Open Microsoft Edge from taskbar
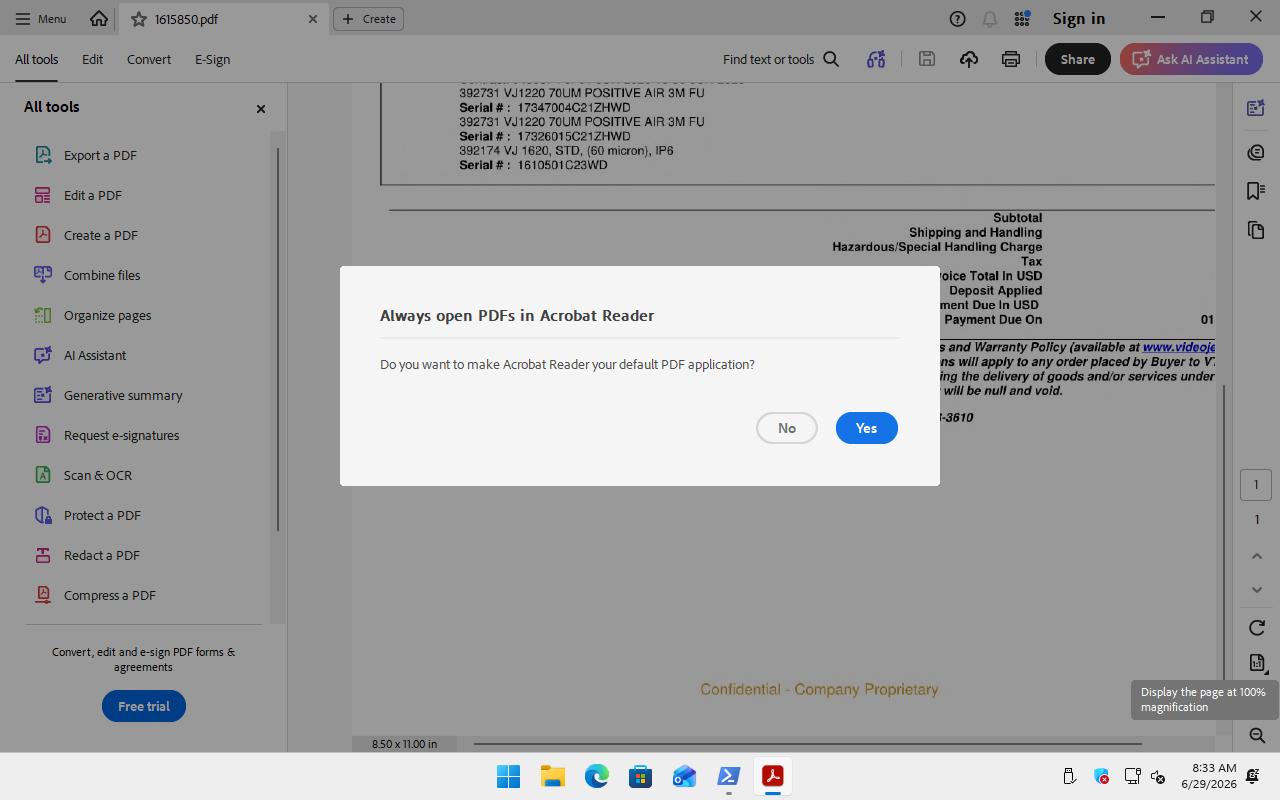 pos(597,776)
